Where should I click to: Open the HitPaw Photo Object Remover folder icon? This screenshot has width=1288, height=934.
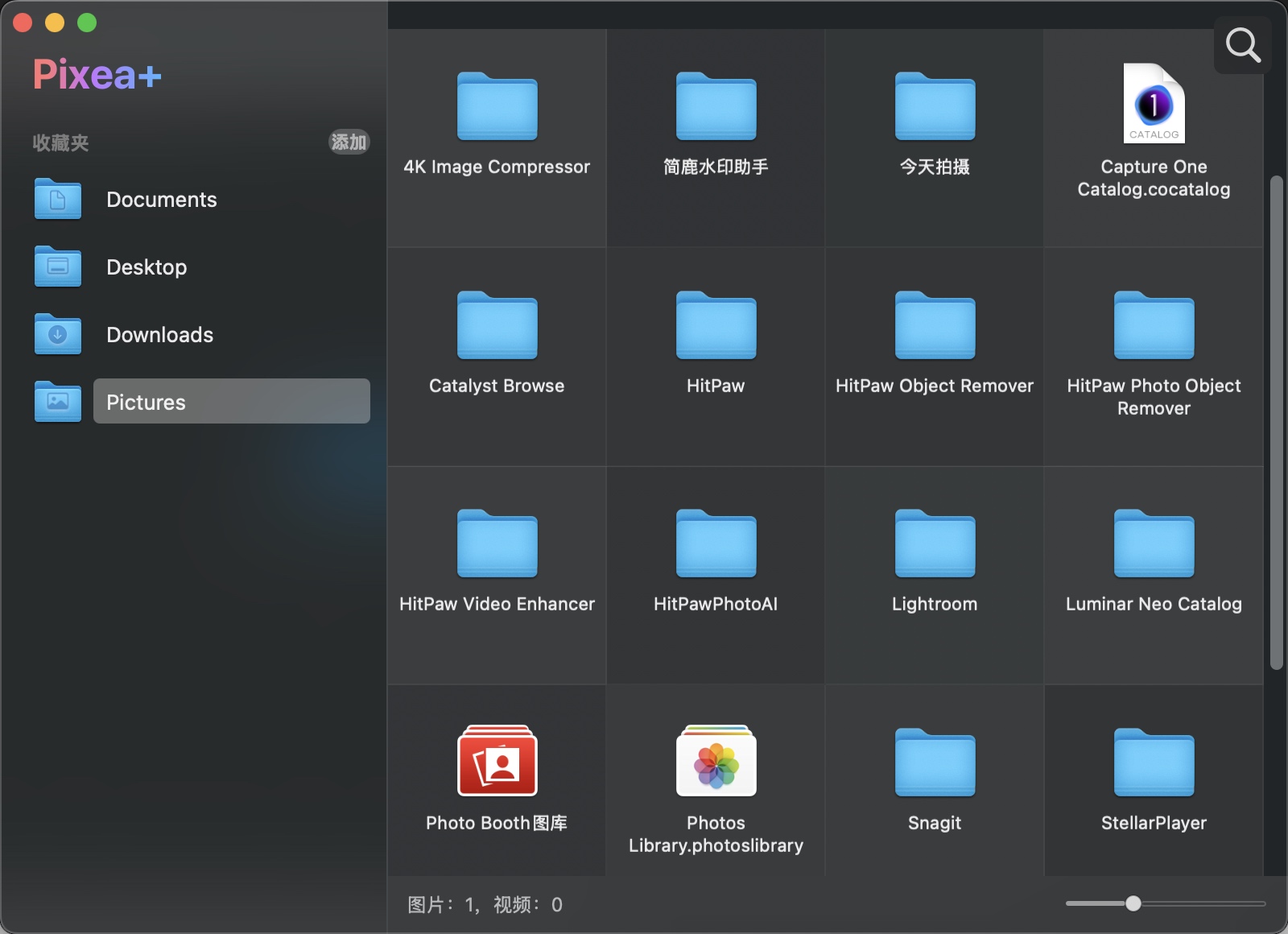(x=1154, y=324)
